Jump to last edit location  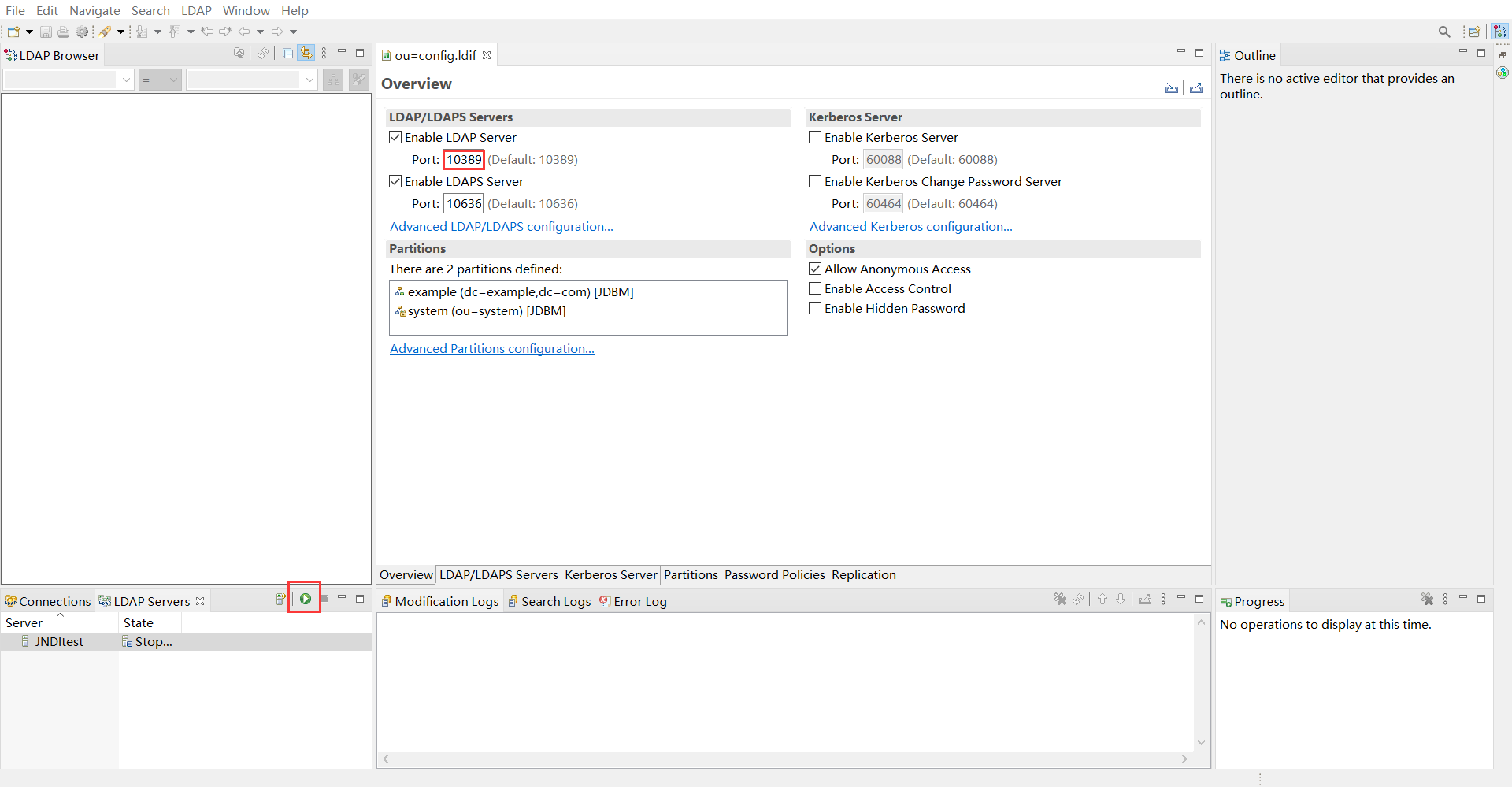(x=207, y=32)
